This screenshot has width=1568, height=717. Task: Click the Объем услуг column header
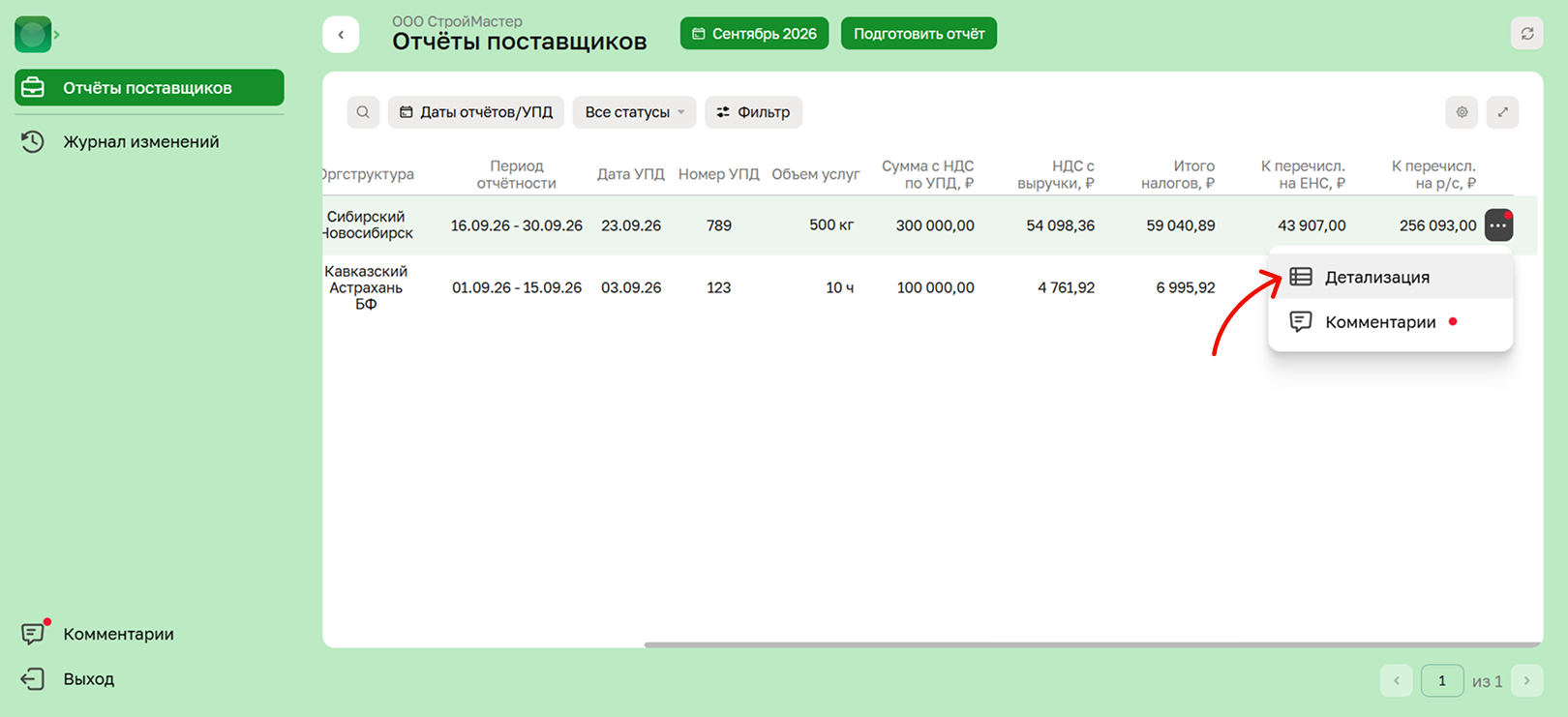[815, 174]
